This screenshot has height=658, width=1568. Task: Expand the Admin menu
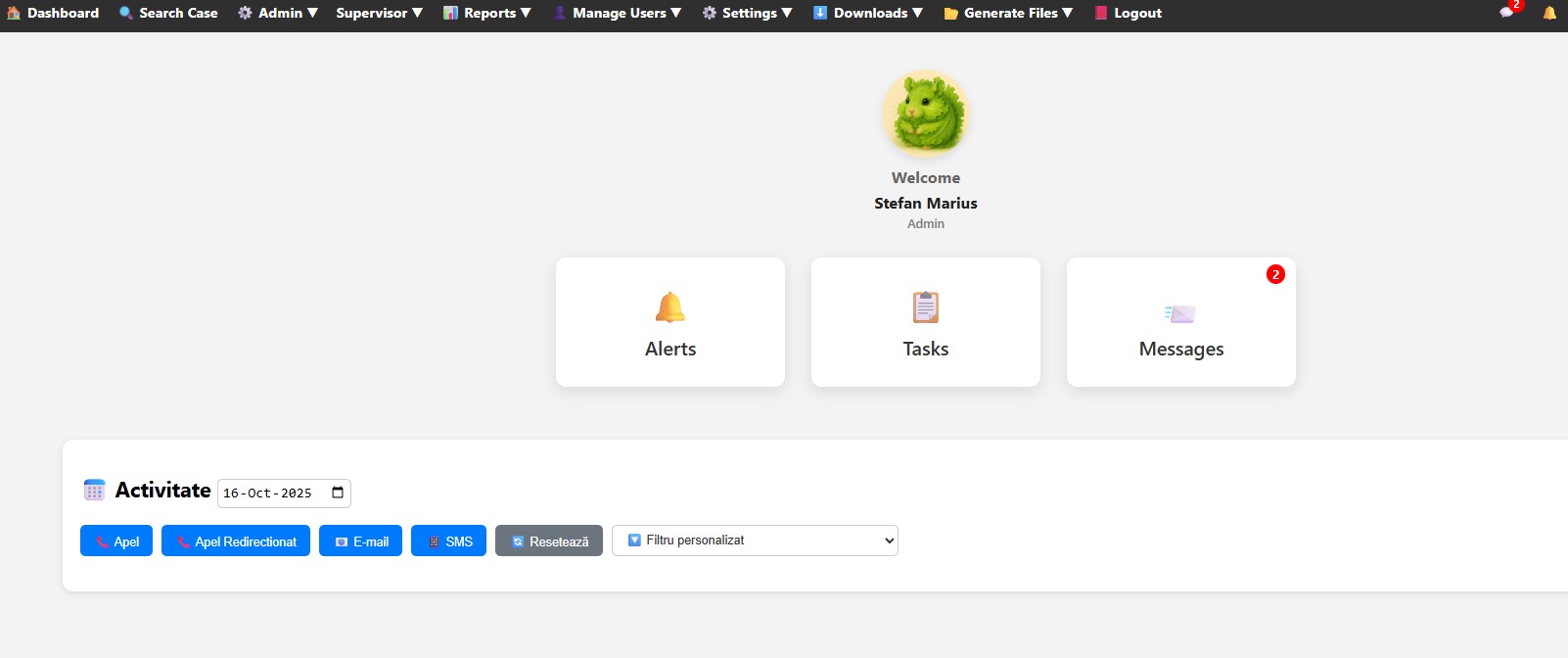pyautogui.click(x=278, y=13)
